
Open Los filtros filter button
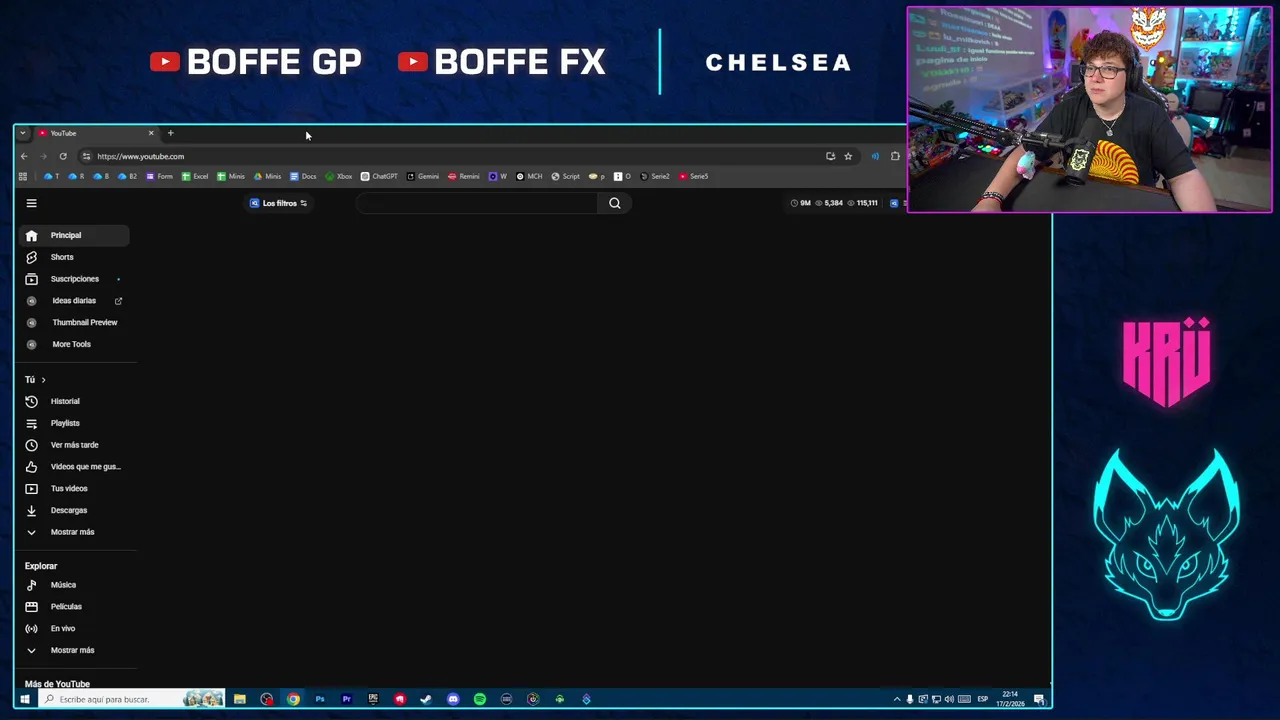click(x=278, y=203)
